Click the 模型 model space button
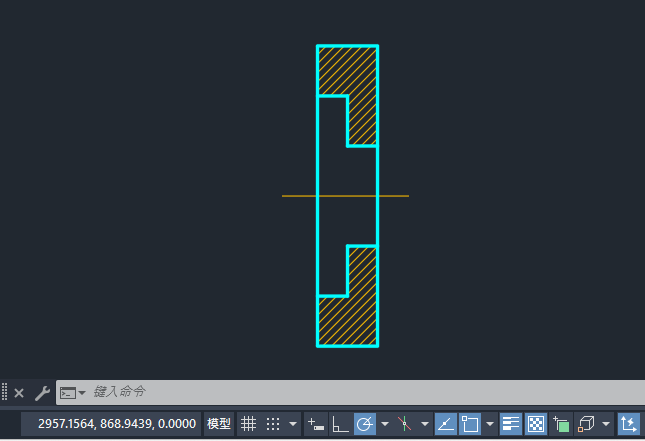Screen dimensions: 645x441 (x=219, y=424)
